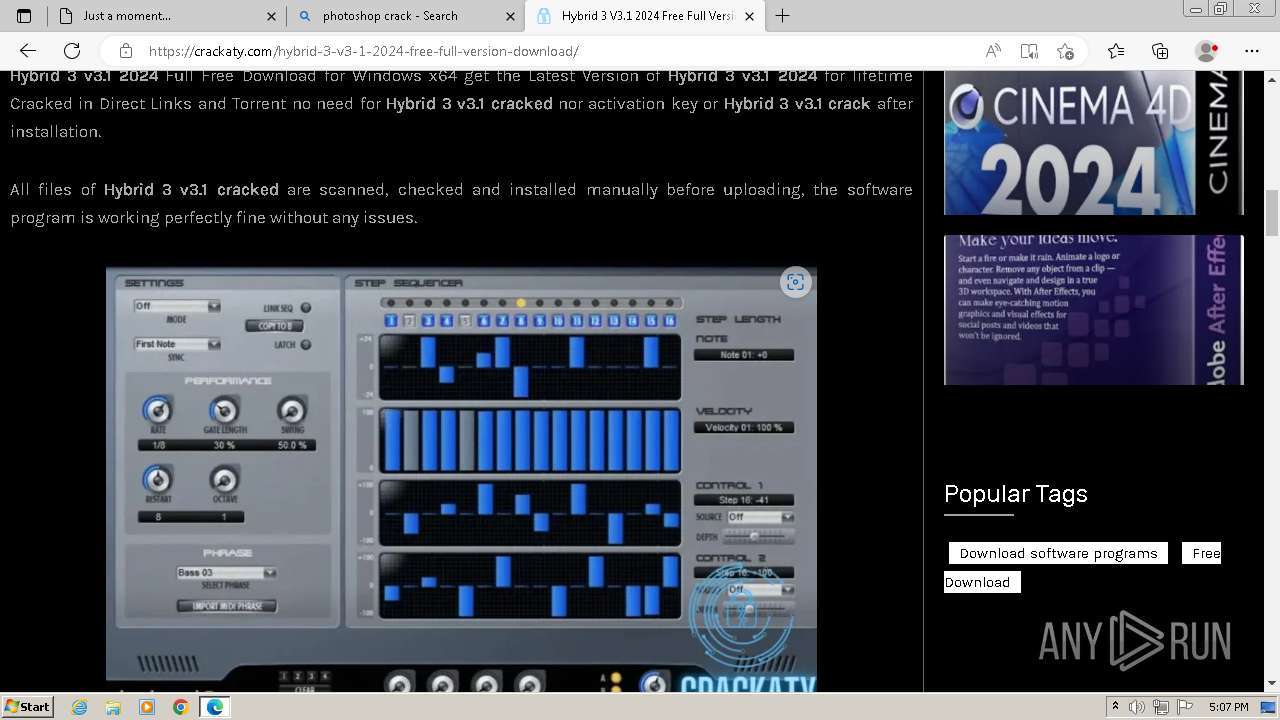This screenshot has width=1280, height=720.
Task: Switch to the 'Just a moment...' tab
Action: tap(167, 16)
